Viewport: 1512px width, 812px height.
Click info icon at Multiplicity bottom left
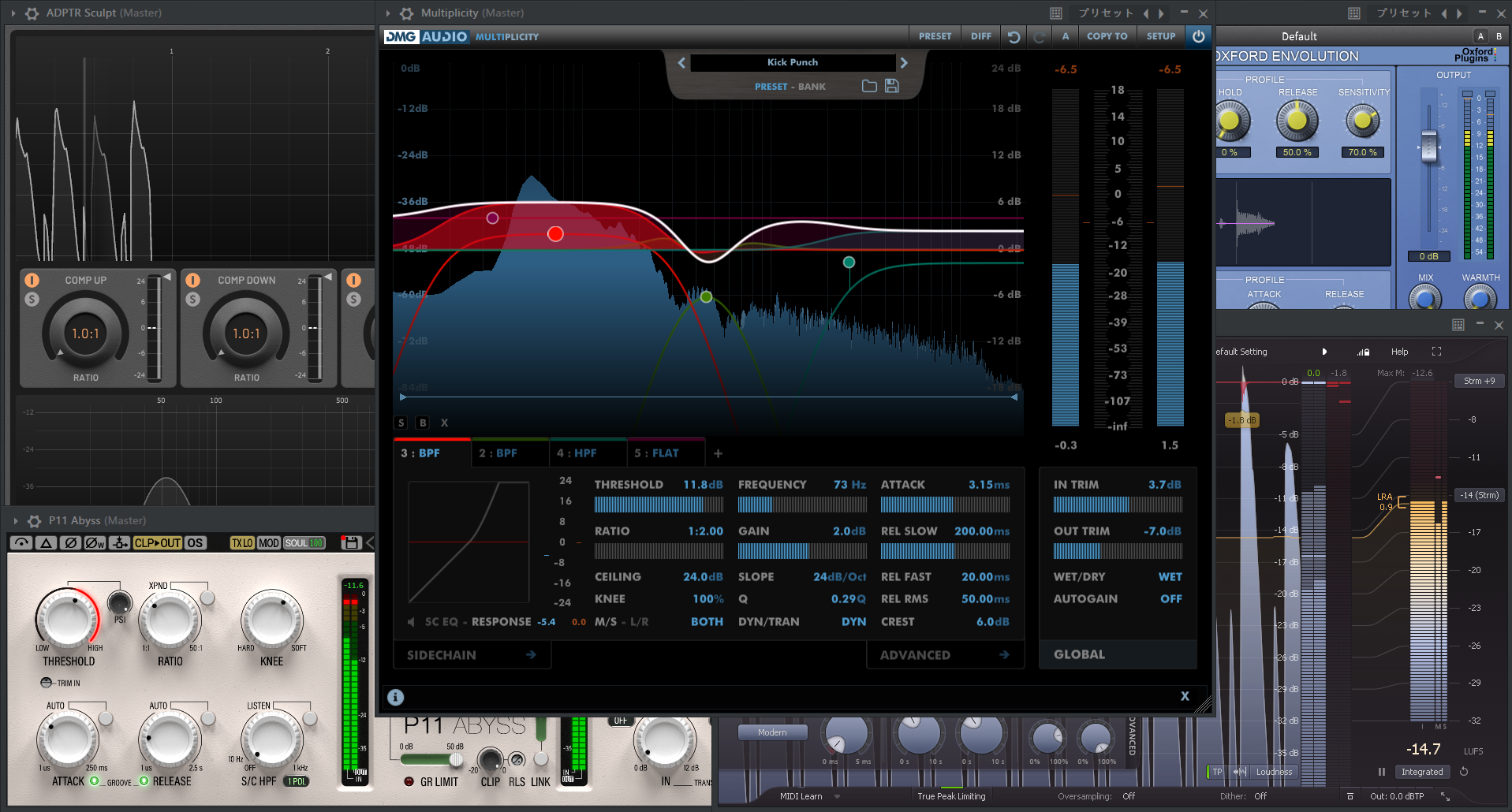pyautogui.click(x=396, y=697)
